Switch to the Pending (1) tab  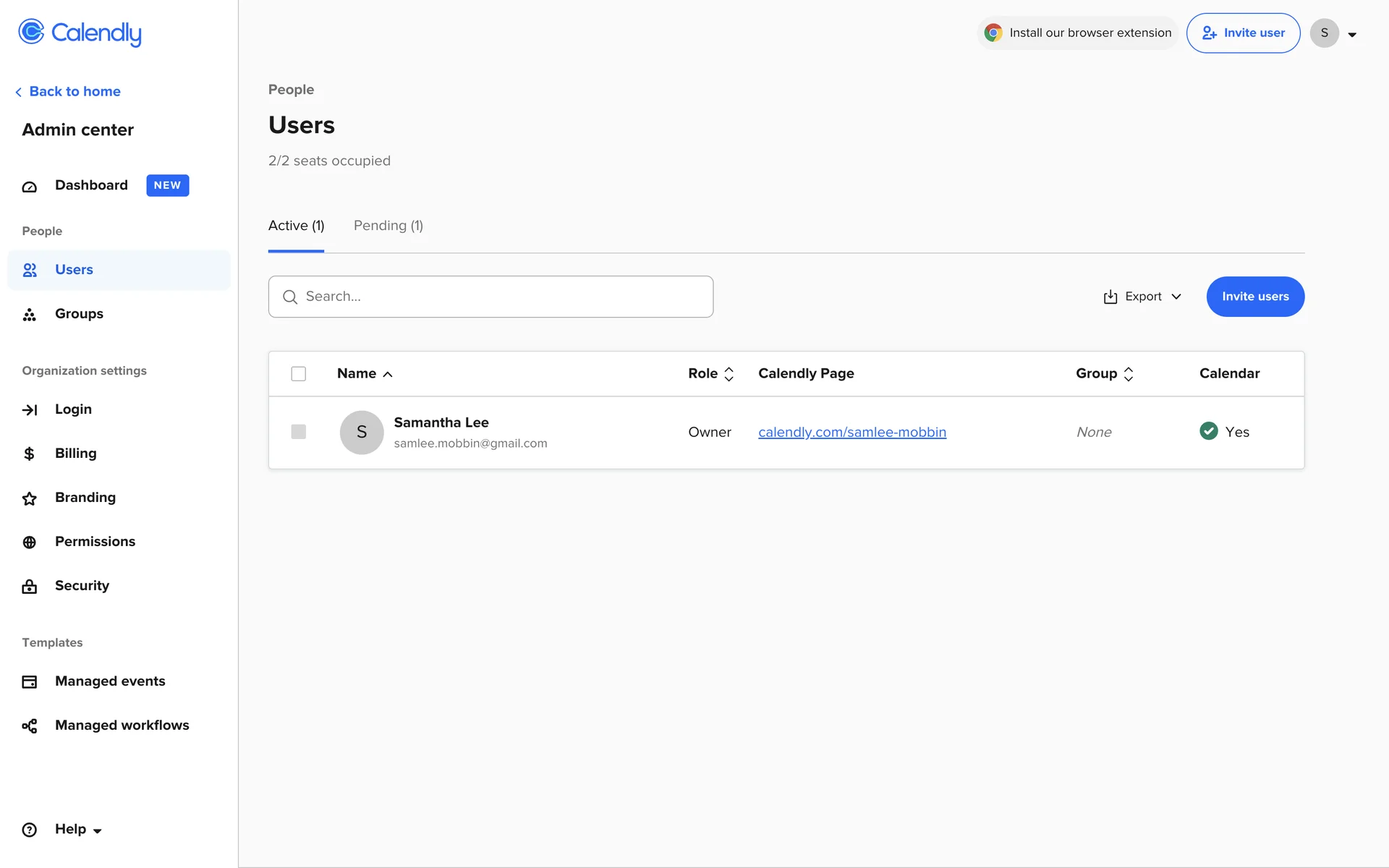[388, 226]
